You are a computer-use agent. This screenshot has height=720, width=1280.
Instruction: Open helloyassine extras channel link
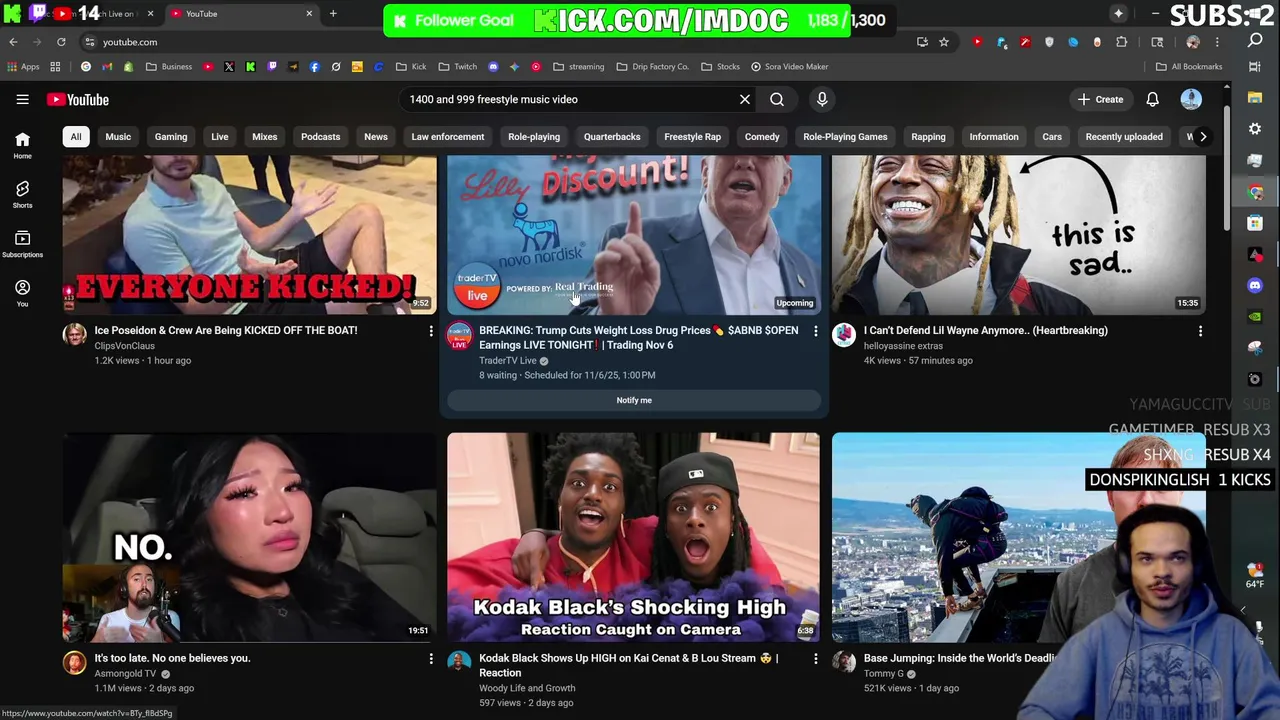coord(903,346)
